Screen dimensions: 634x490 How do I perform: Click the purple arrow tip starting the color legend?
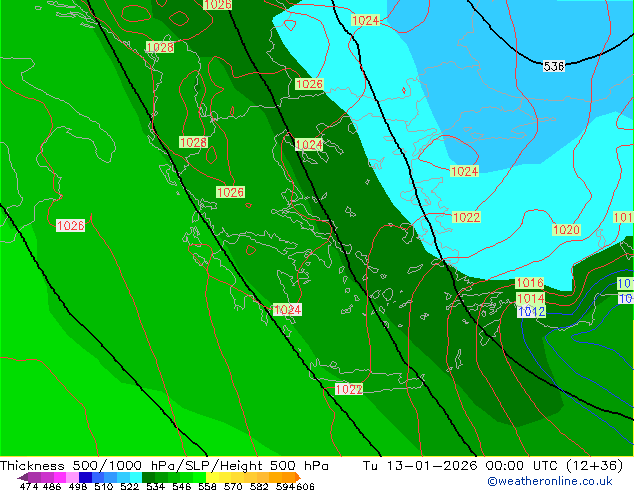coord(22,477)
